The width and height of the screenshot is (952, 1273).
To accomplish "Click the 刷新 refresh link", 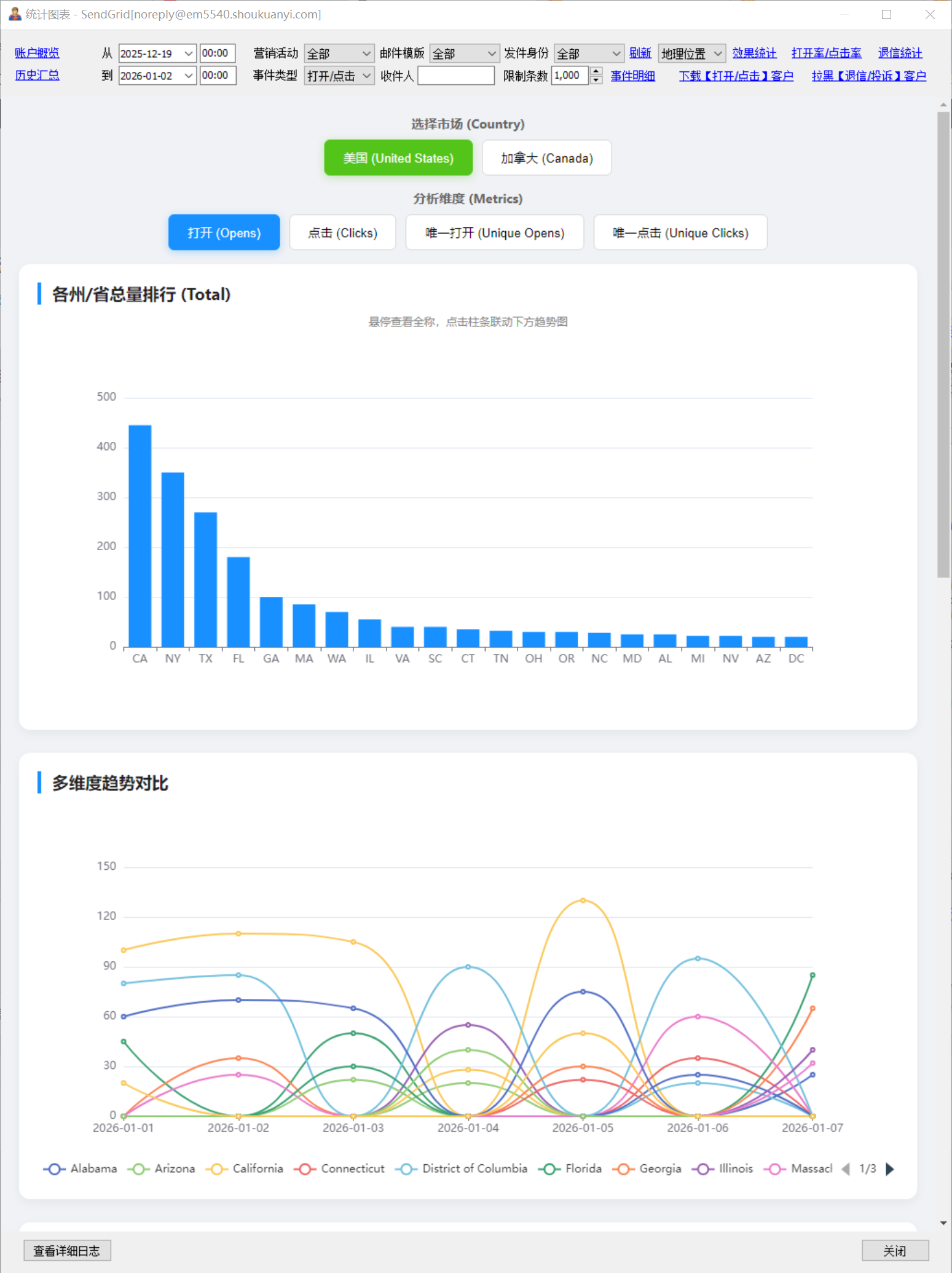I will [x=639, y=53].
